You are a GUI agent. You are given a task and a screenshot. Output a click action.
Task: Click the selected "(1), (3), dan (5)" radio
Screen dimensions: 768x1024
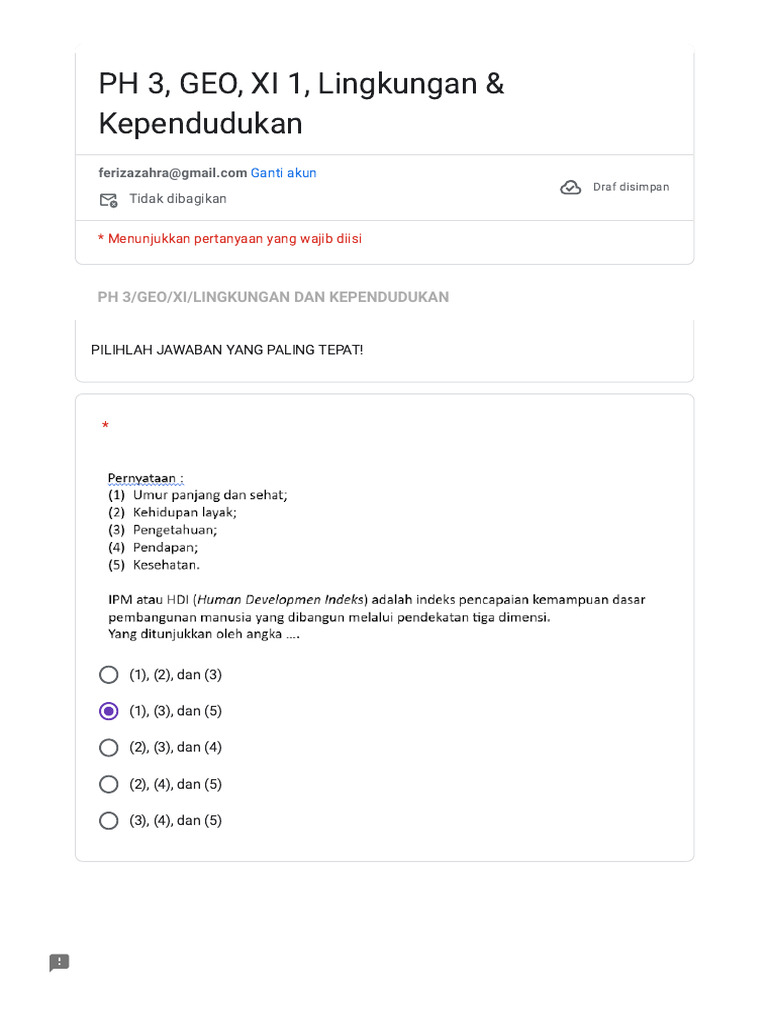coord(109,711)
